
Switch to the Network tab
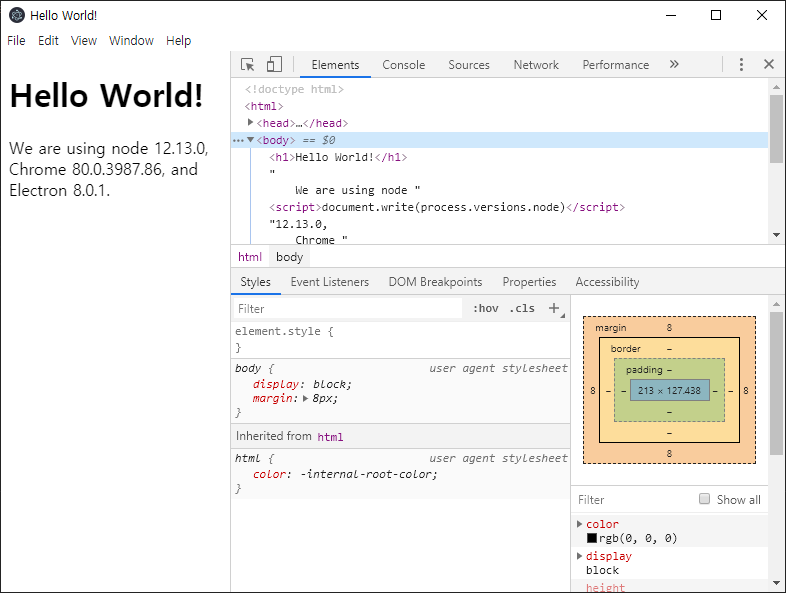536,65
